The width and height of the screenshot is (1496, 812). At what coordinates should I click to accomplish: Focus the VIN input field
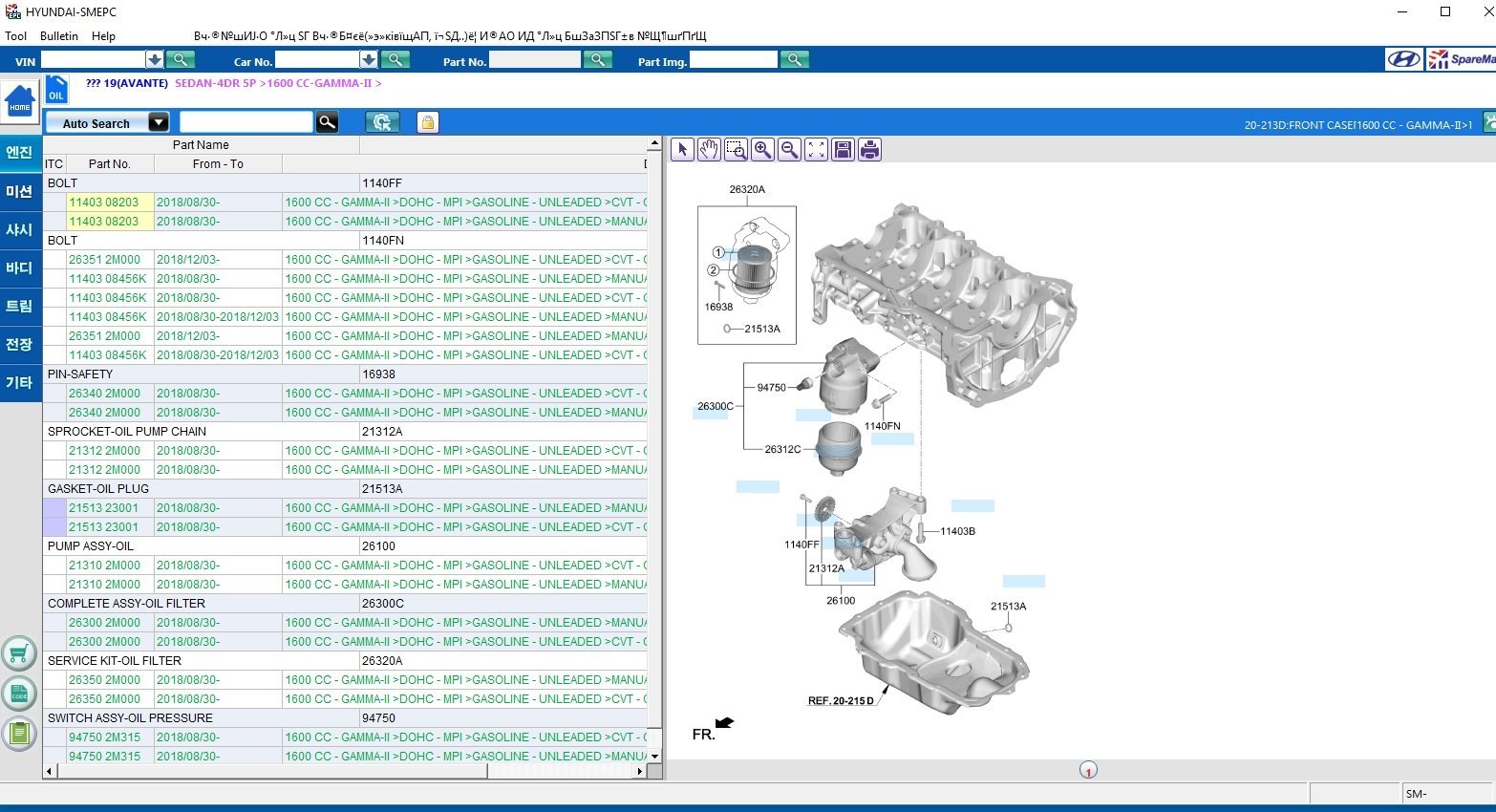92,60
